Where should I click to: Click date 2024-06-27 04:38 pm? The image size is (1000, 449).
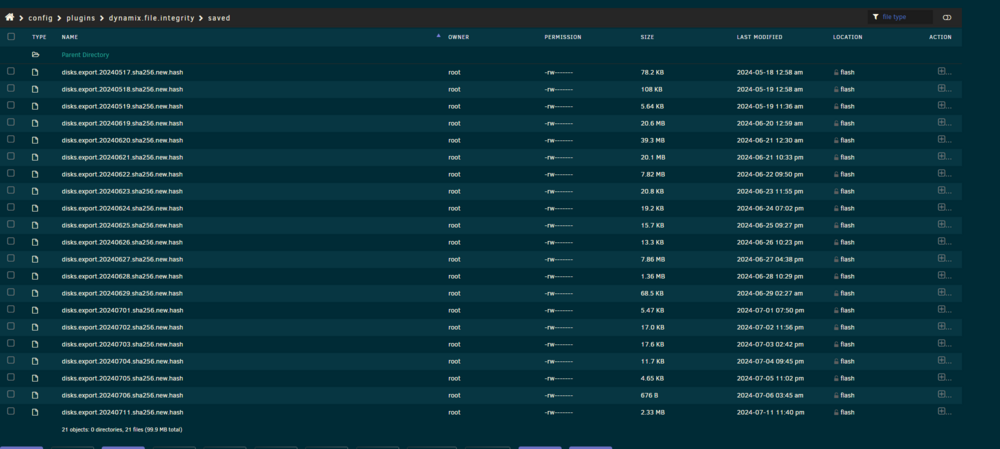[x=770, y=260]
